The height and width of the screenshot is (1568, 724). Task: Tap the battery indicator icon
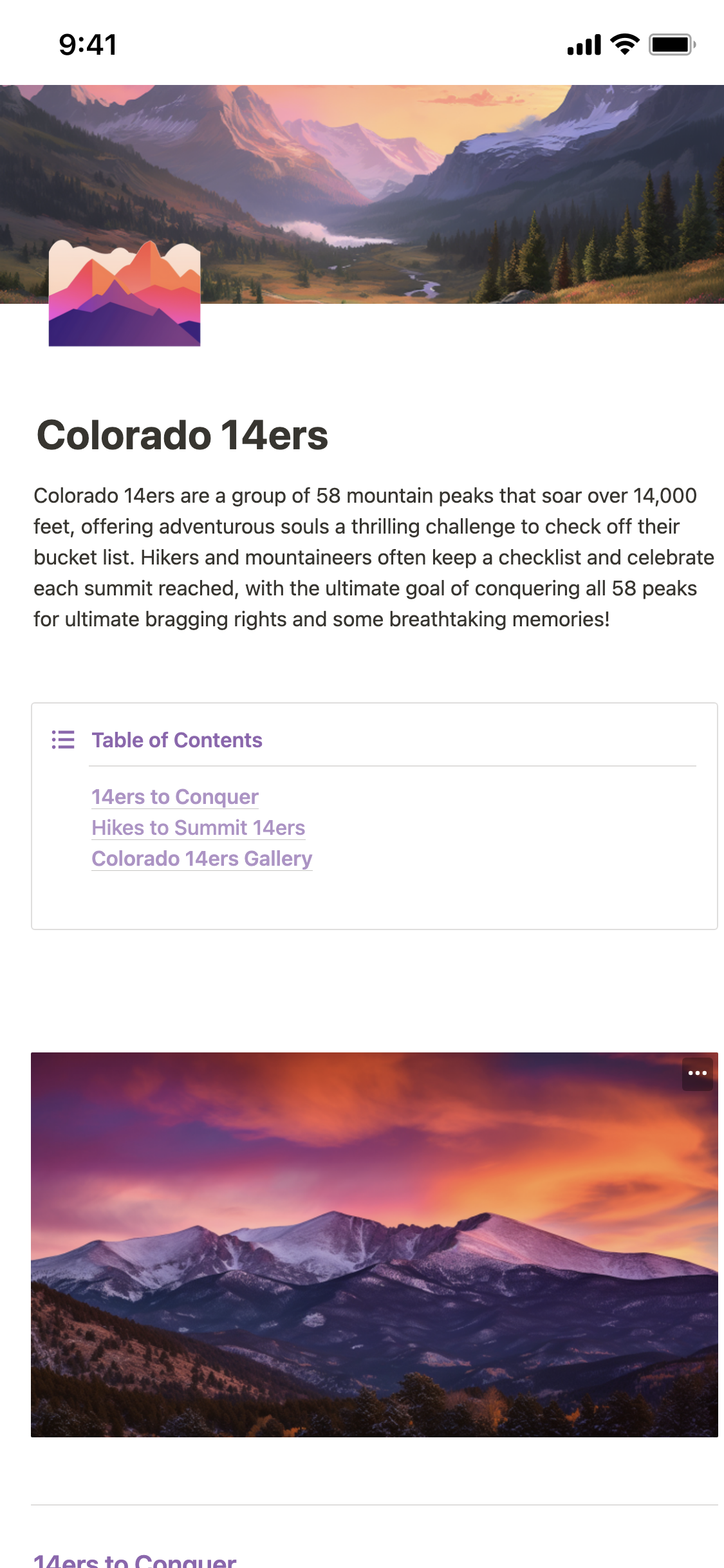click(669, 43)
